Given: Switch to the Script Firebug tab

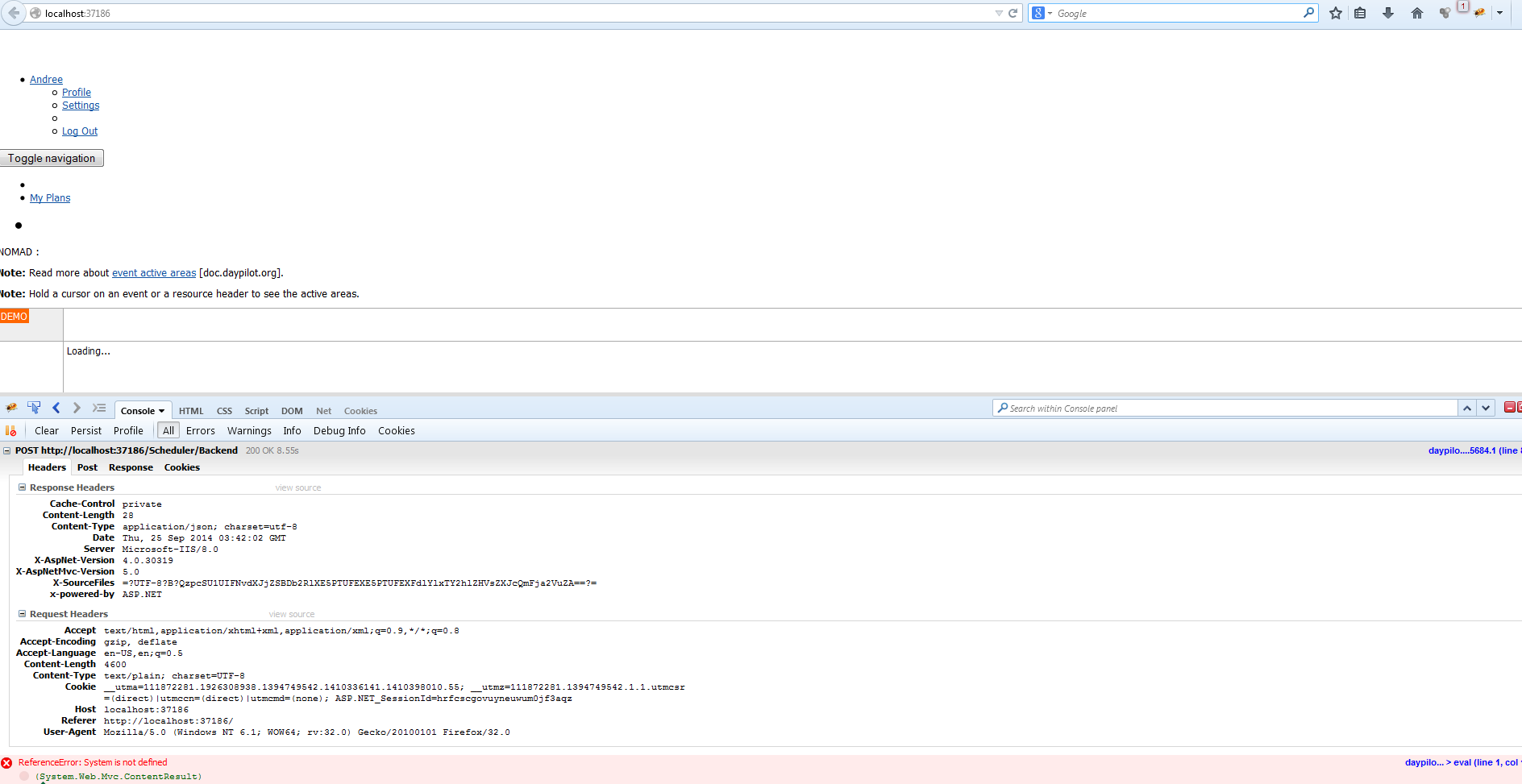Looking at the screenshot, I should [256, 411].
